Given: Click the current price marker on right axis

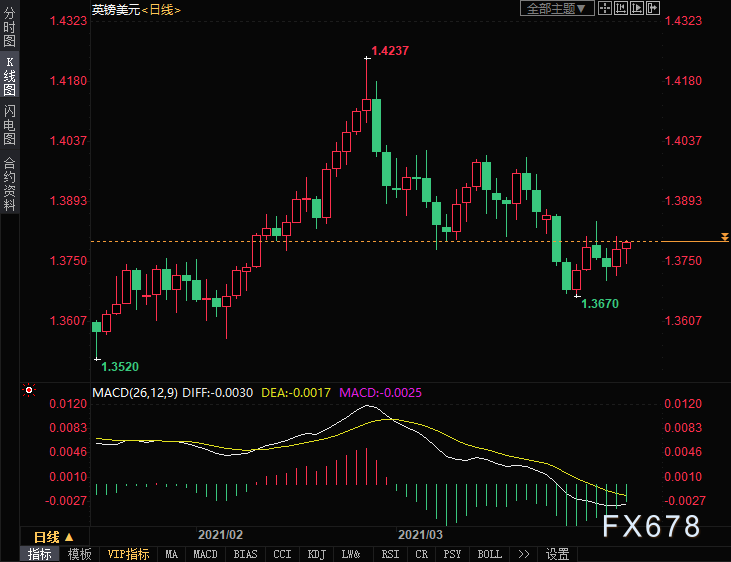Looking at the screenshot, I should tap(724, 237).
